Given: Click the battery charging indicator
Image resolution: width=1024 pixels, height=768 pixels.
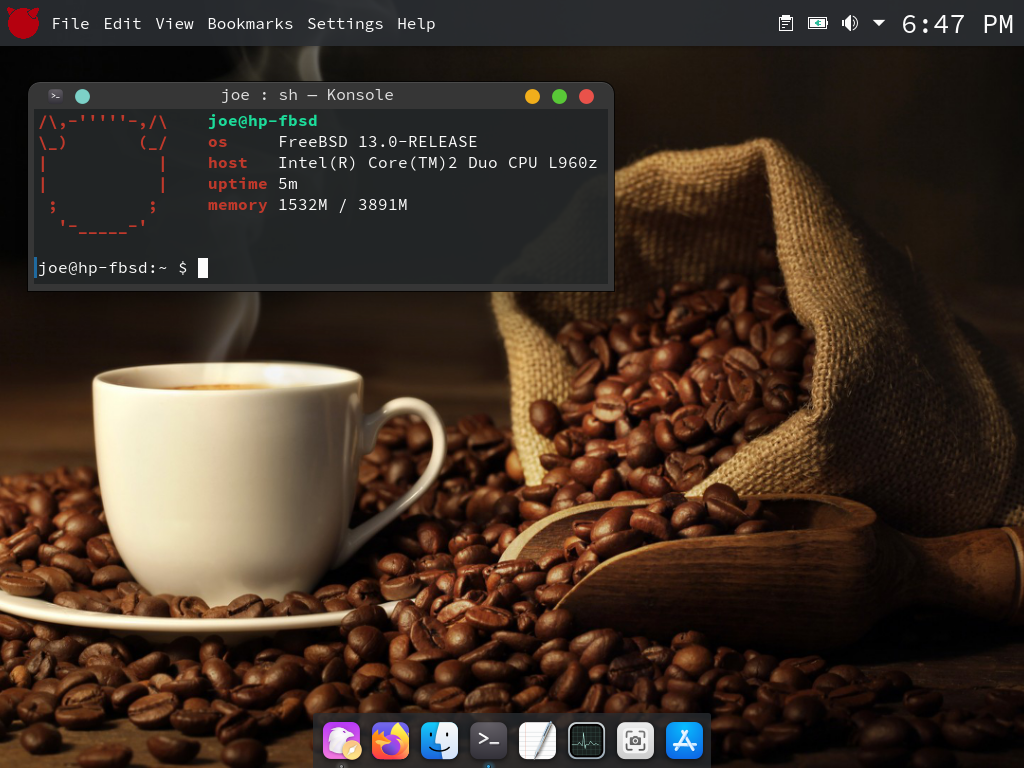Looking at the screenshot, I should point(818,23).
